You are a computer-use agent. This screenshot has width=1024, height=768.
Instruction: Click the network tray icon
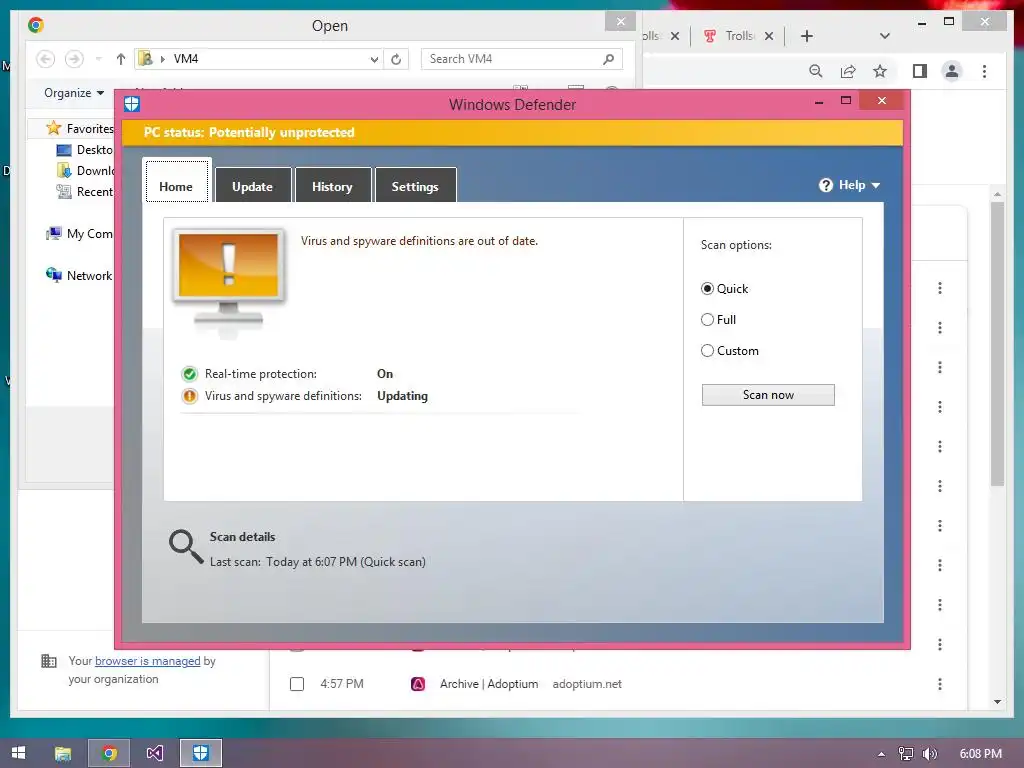[x=906, y=754]
